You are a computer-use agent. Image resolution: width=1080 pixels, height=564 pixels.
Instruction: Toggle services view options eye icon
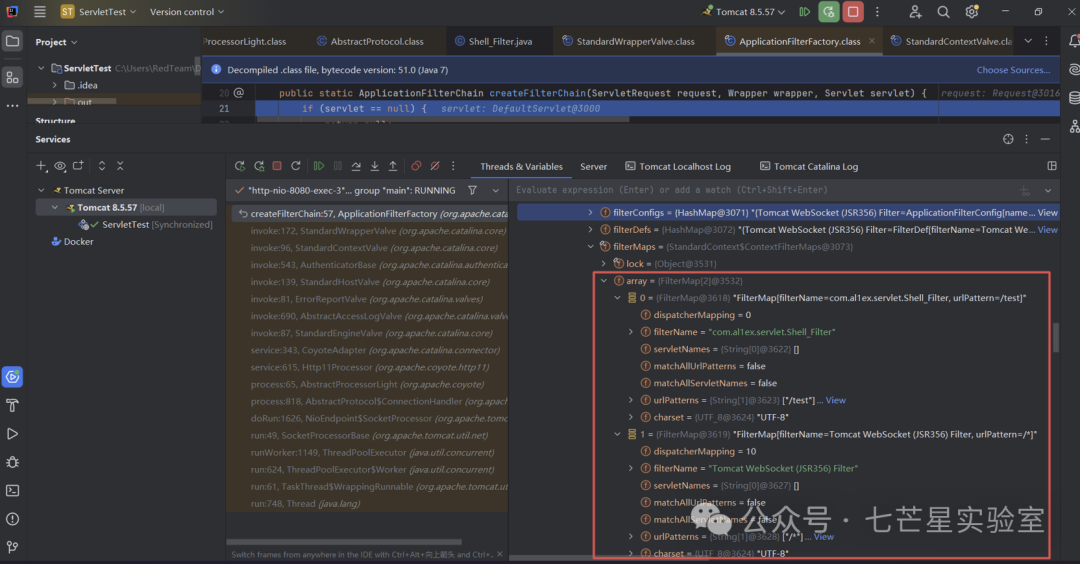pyautogui.click(x=60, y=166)
